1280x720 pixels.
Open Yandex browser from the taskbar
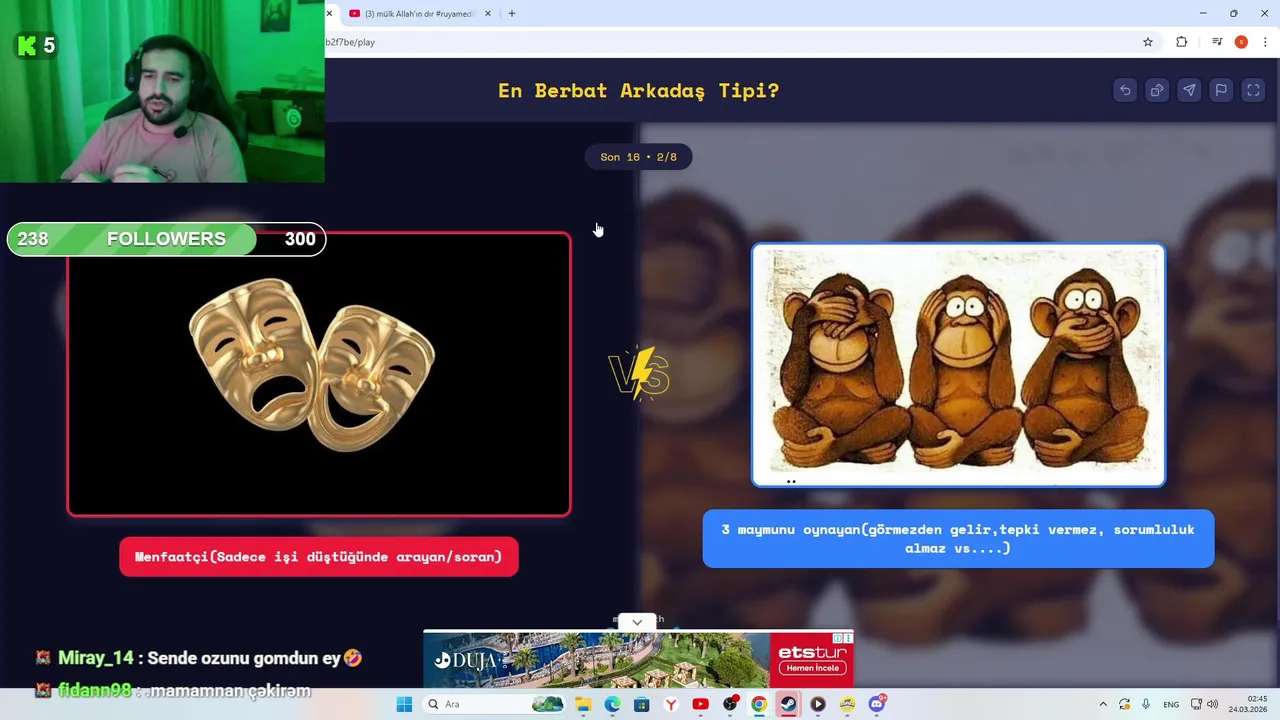pos(671,704)
